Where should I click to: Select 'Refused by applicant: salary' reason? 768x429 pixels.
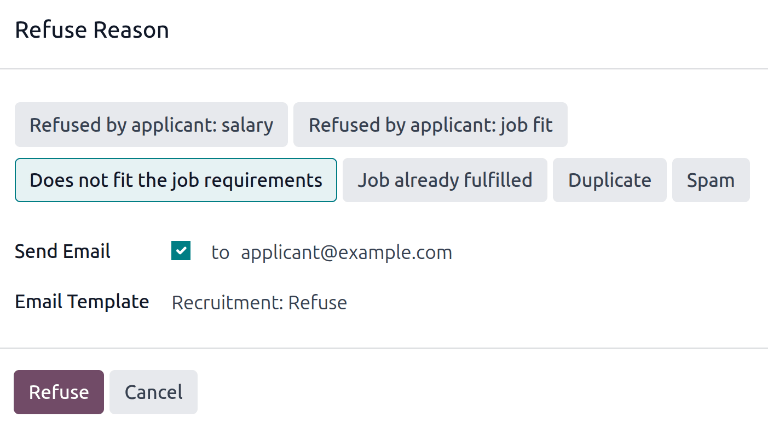pyautogui.click(x=151, y=125)
